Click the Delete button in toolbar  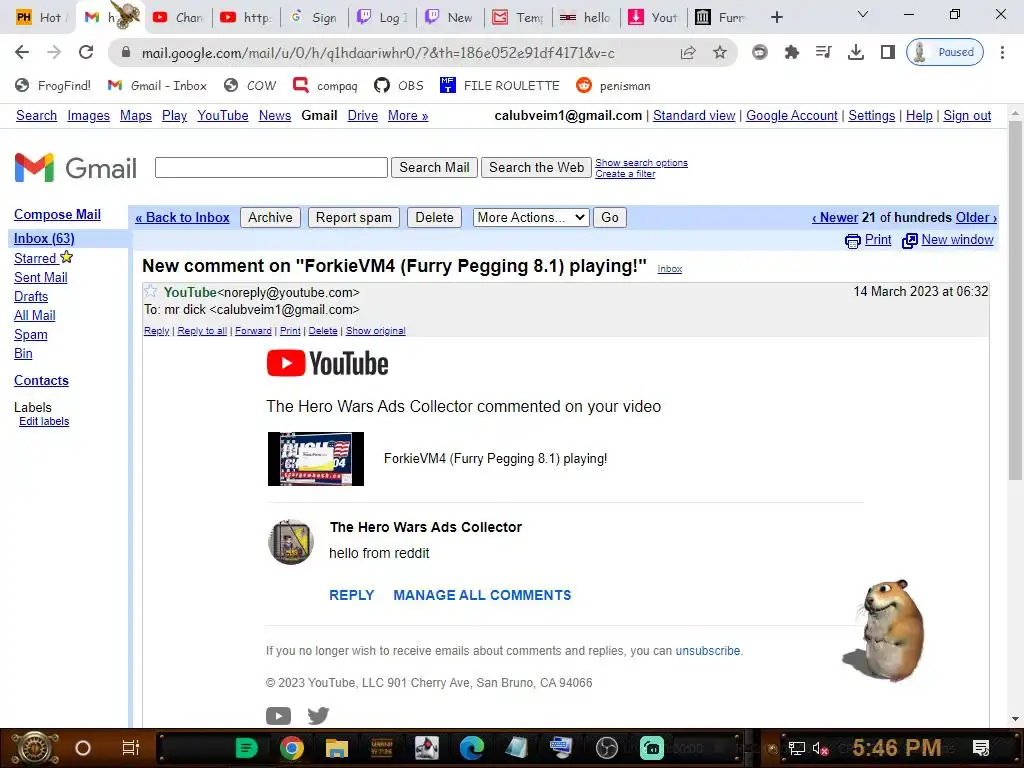[x=434, y=217]
